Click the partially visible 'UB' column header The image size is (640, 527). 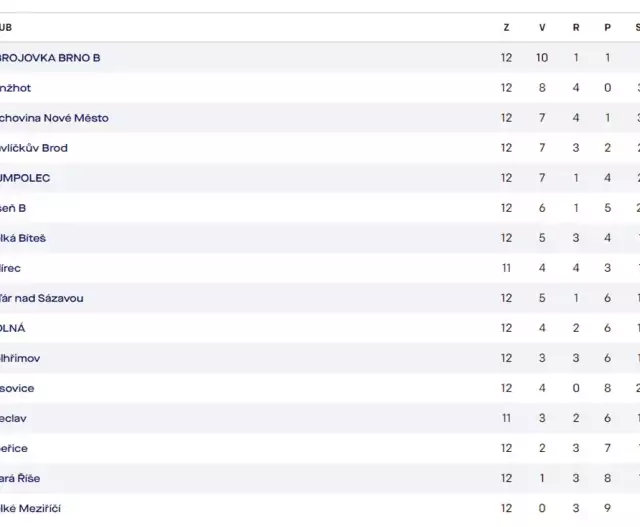click(6, 27)
